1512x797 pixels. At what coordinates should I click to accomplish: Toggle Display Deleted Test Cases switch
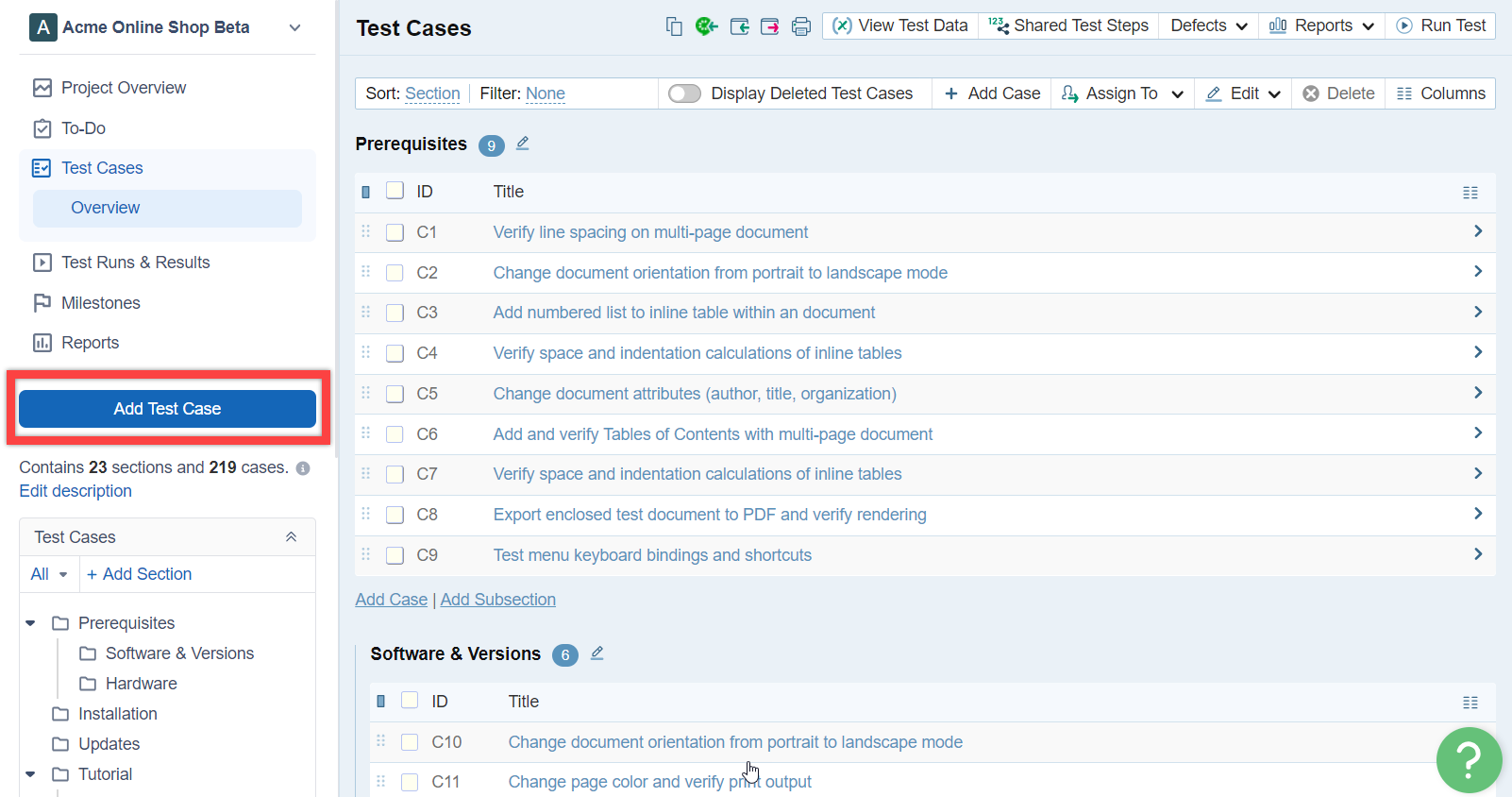coord(684,93)
